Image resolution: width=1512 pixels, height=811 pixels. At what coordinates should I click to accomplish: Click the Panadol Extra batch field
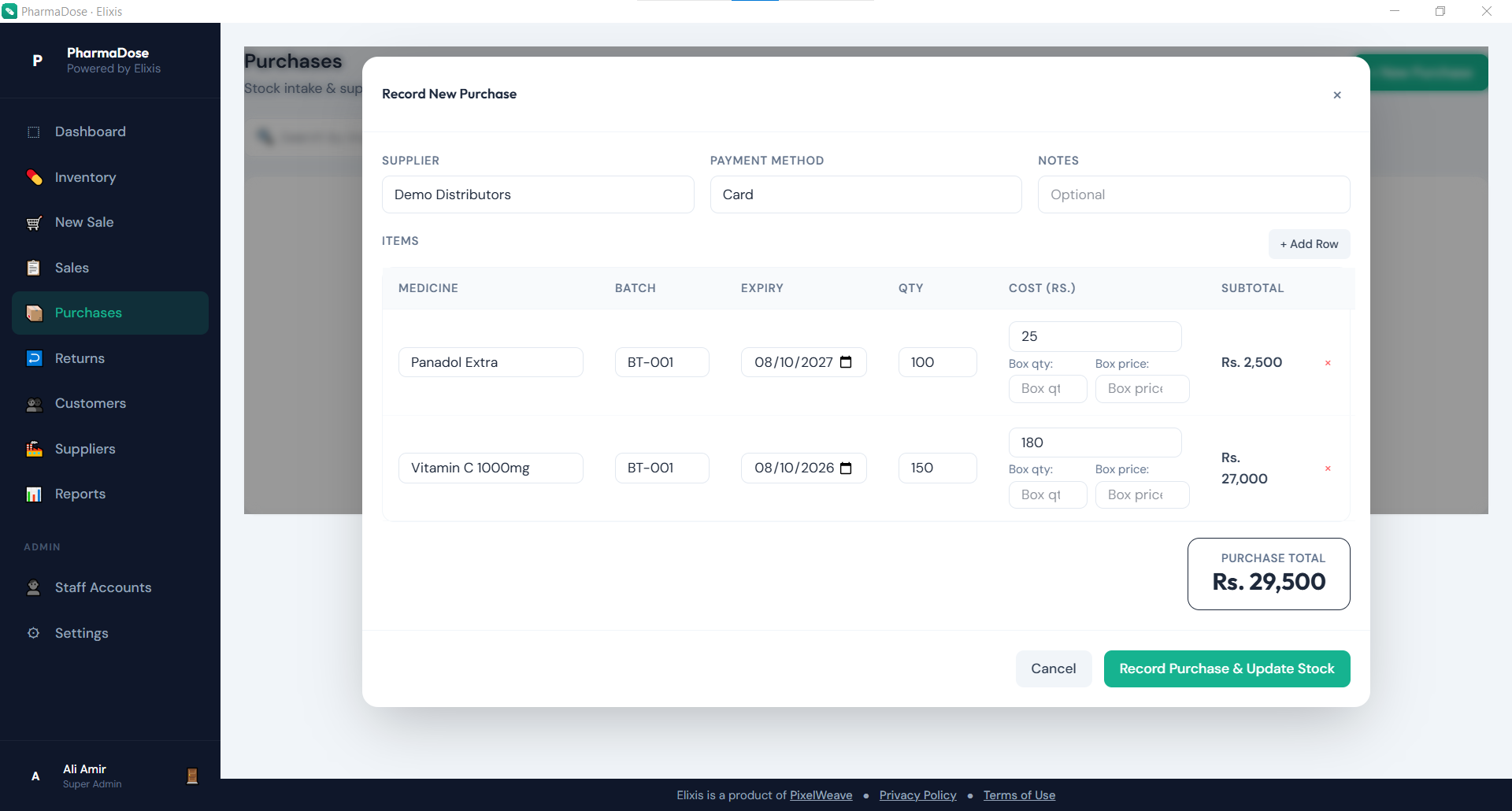[x=662, y=362]
